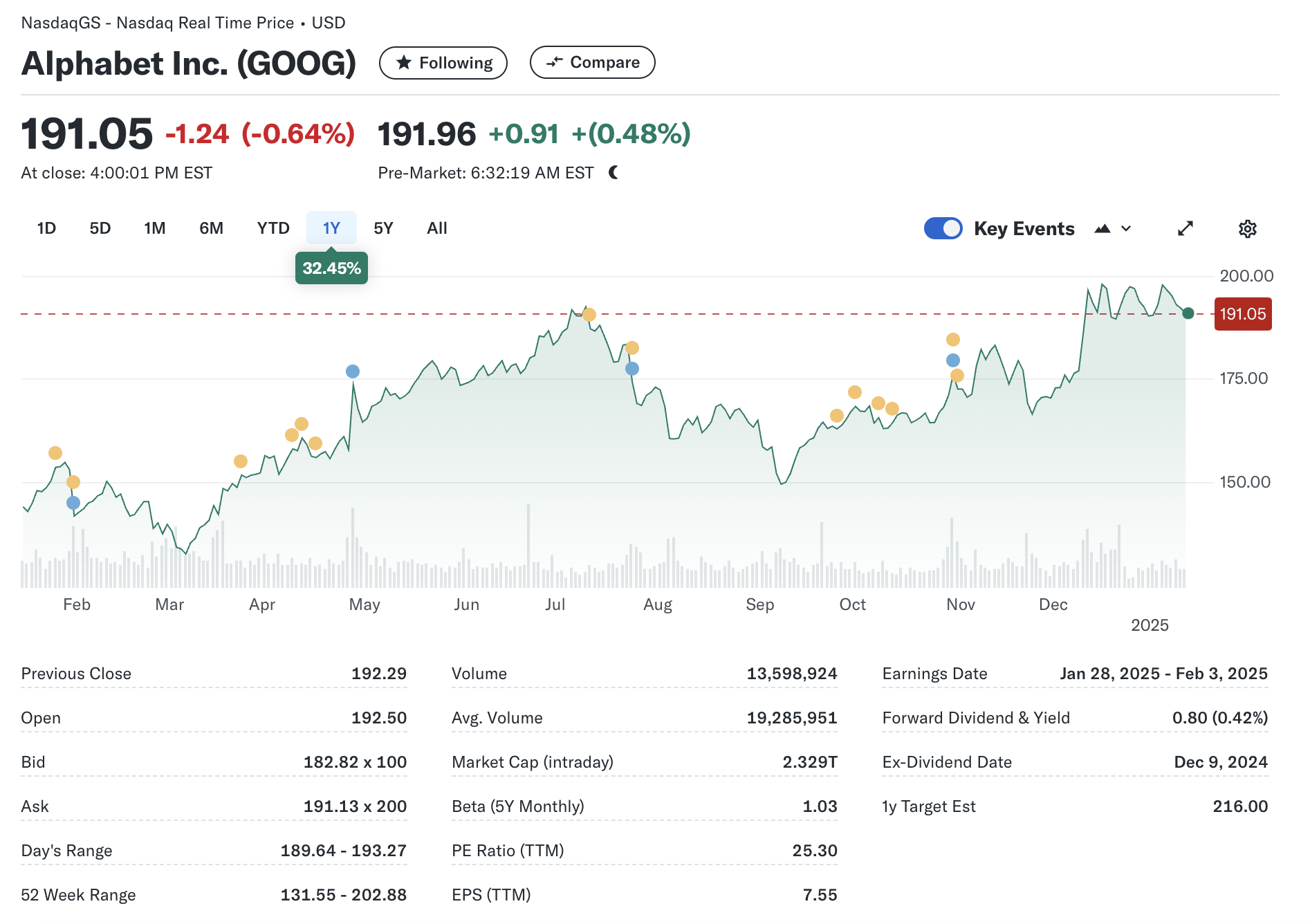Click the 200.00 y-axis label
The height and width of the screenshot is (924, 1310).
click(1246, 276)
